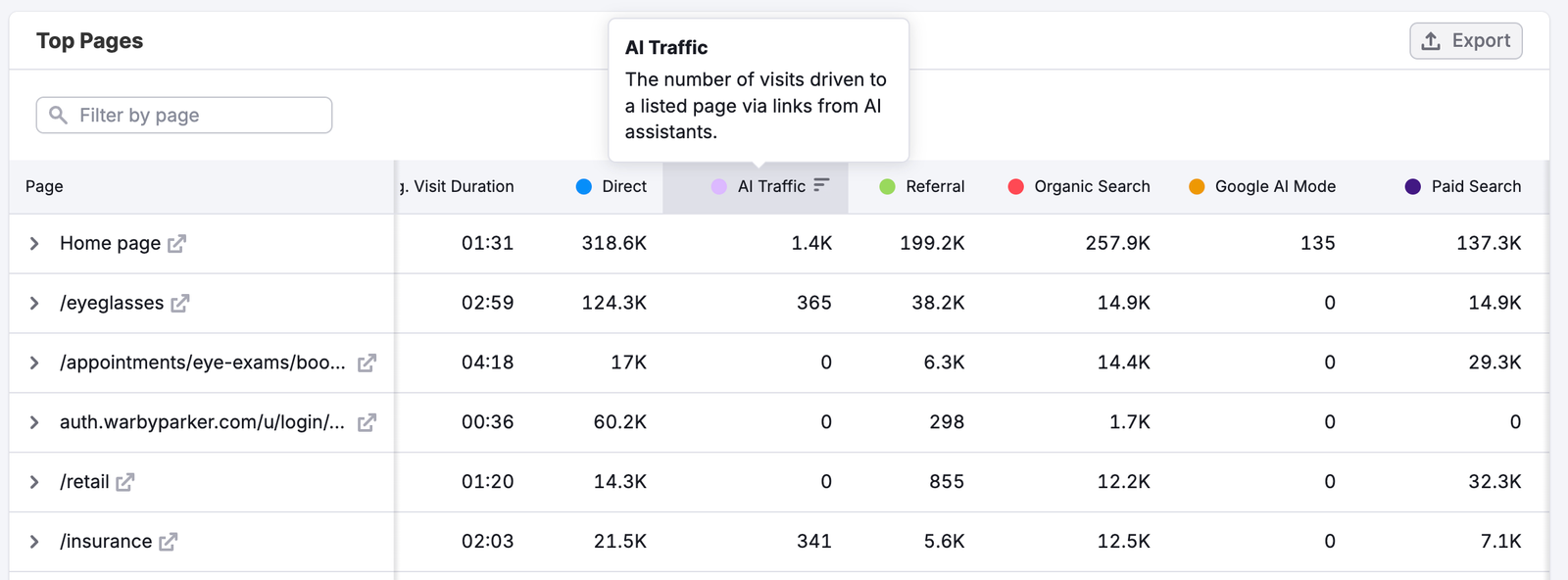The height and width of the screenshot is (580, 1568).
Task: Click the external link icon next to /insurance
Action: pyautogui.click(x=169, y=541)
